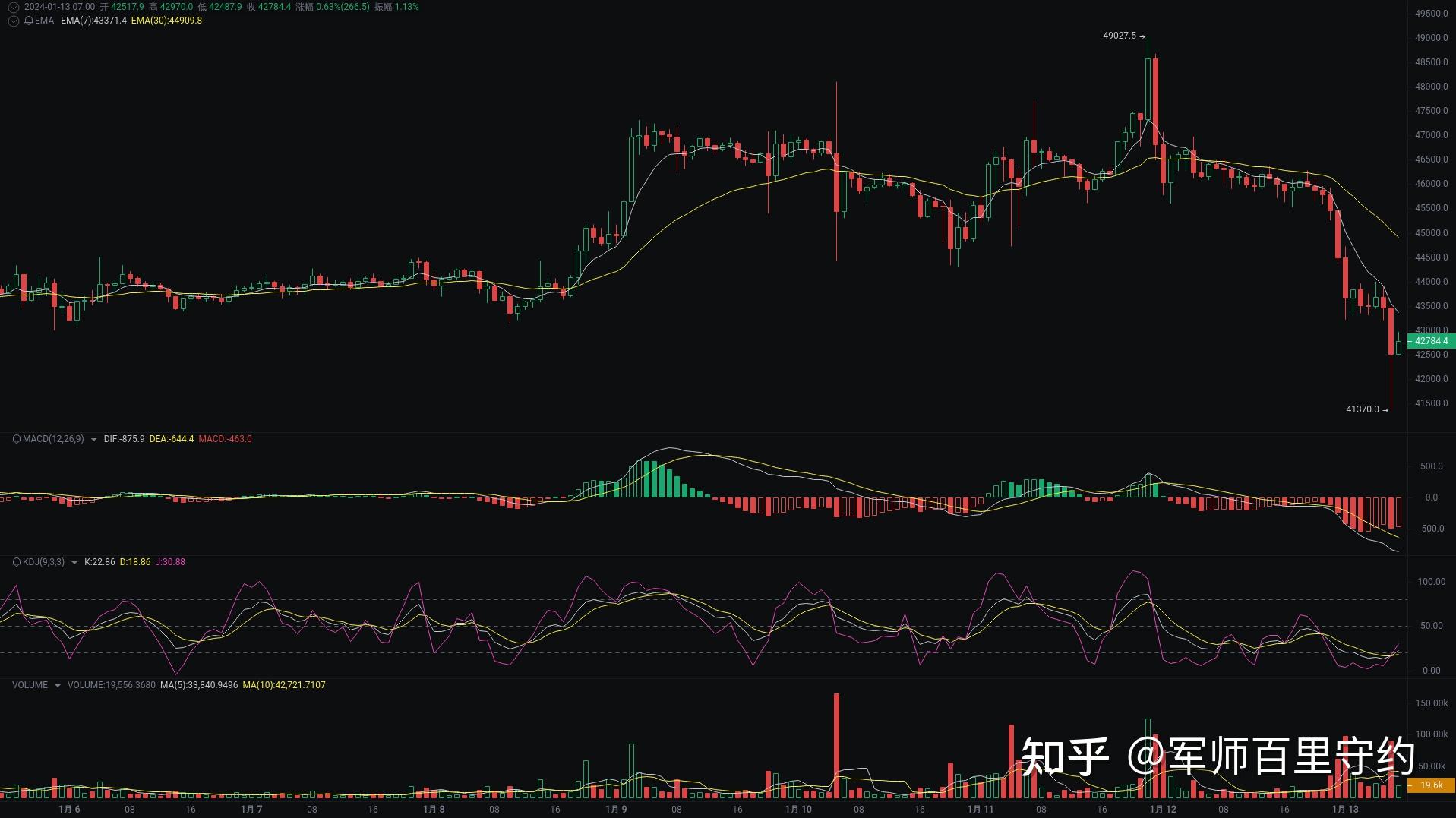Open the VOLUME indicator dropdown arrow

(x=57, y=686)
